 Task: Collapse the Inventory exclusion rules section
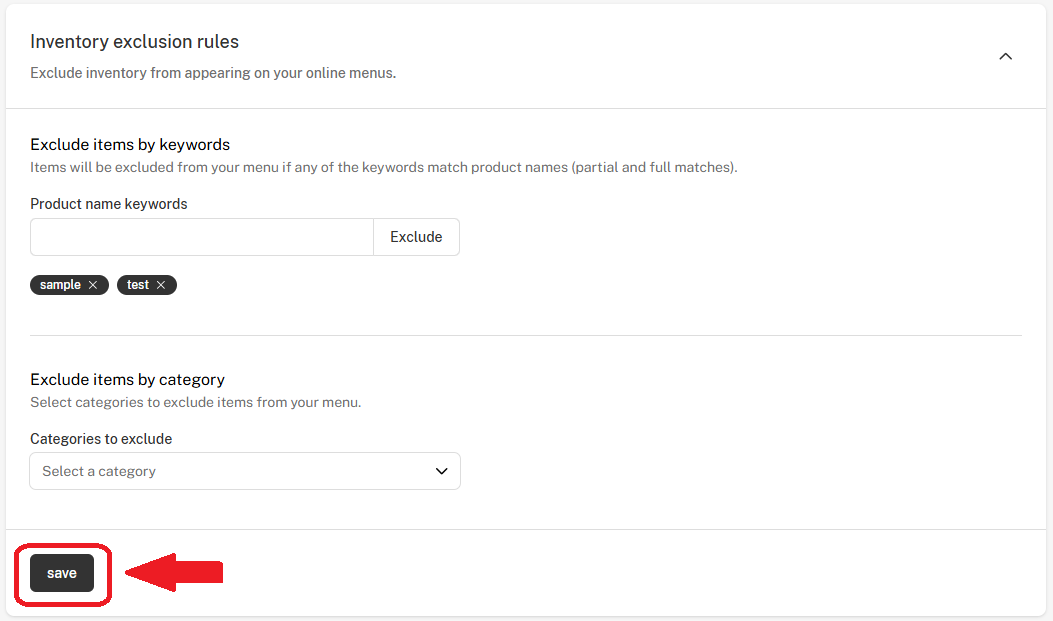[1005, 57]
